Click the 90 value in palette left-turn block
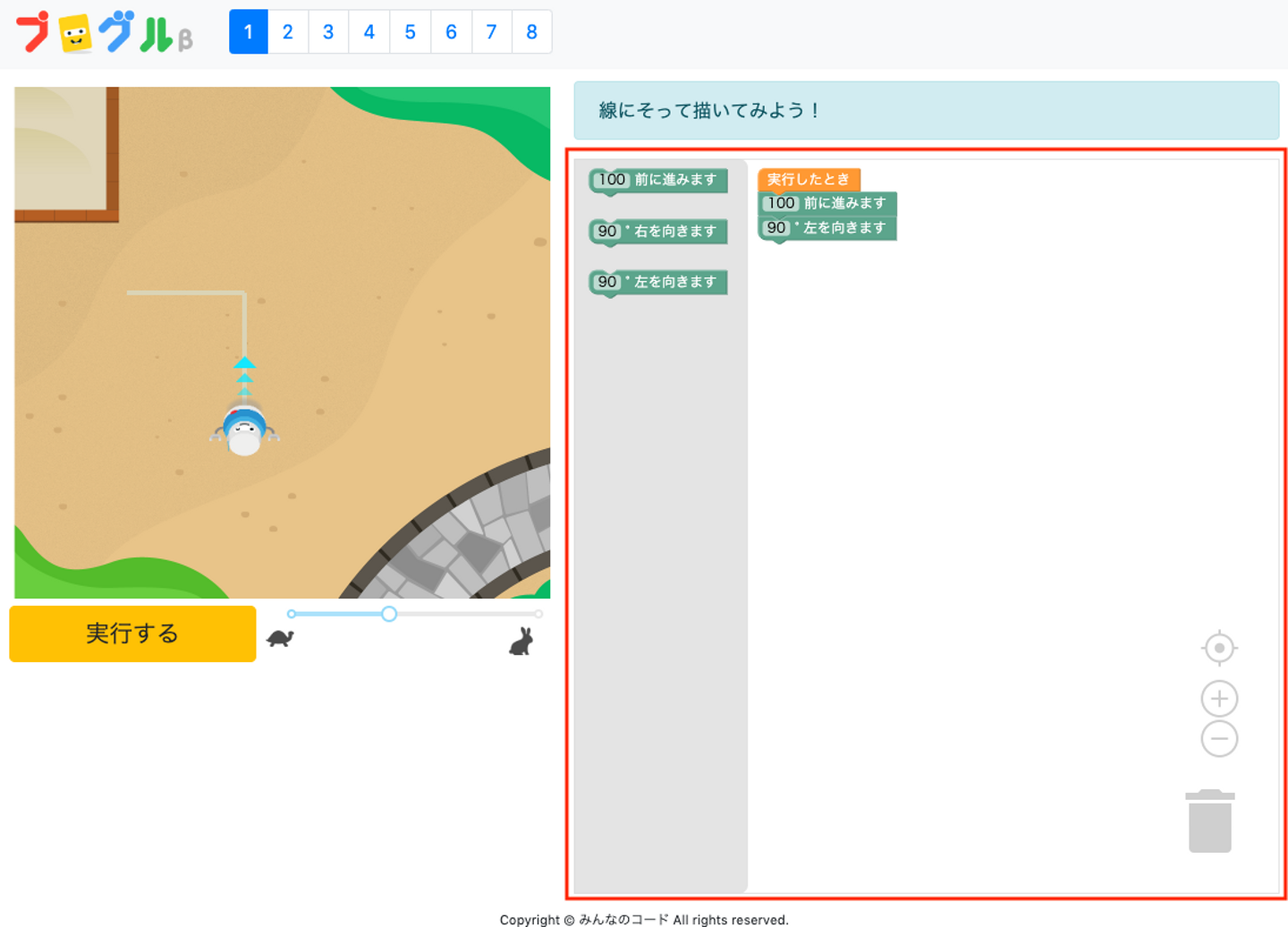This screenshot has width=1288, height=927. click(607, 282)
